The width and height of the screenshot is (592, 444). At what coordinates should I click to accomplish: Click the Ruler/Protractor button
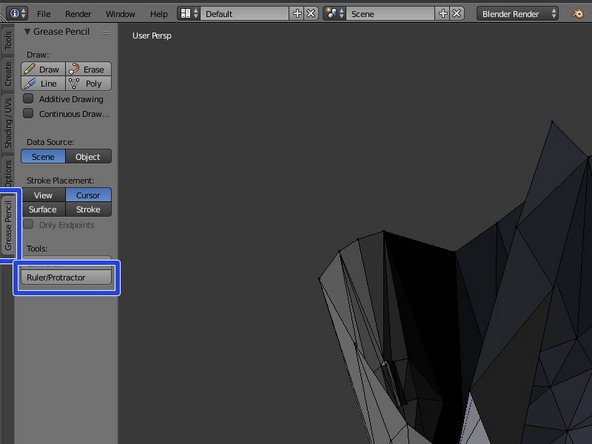click(66, 277)
